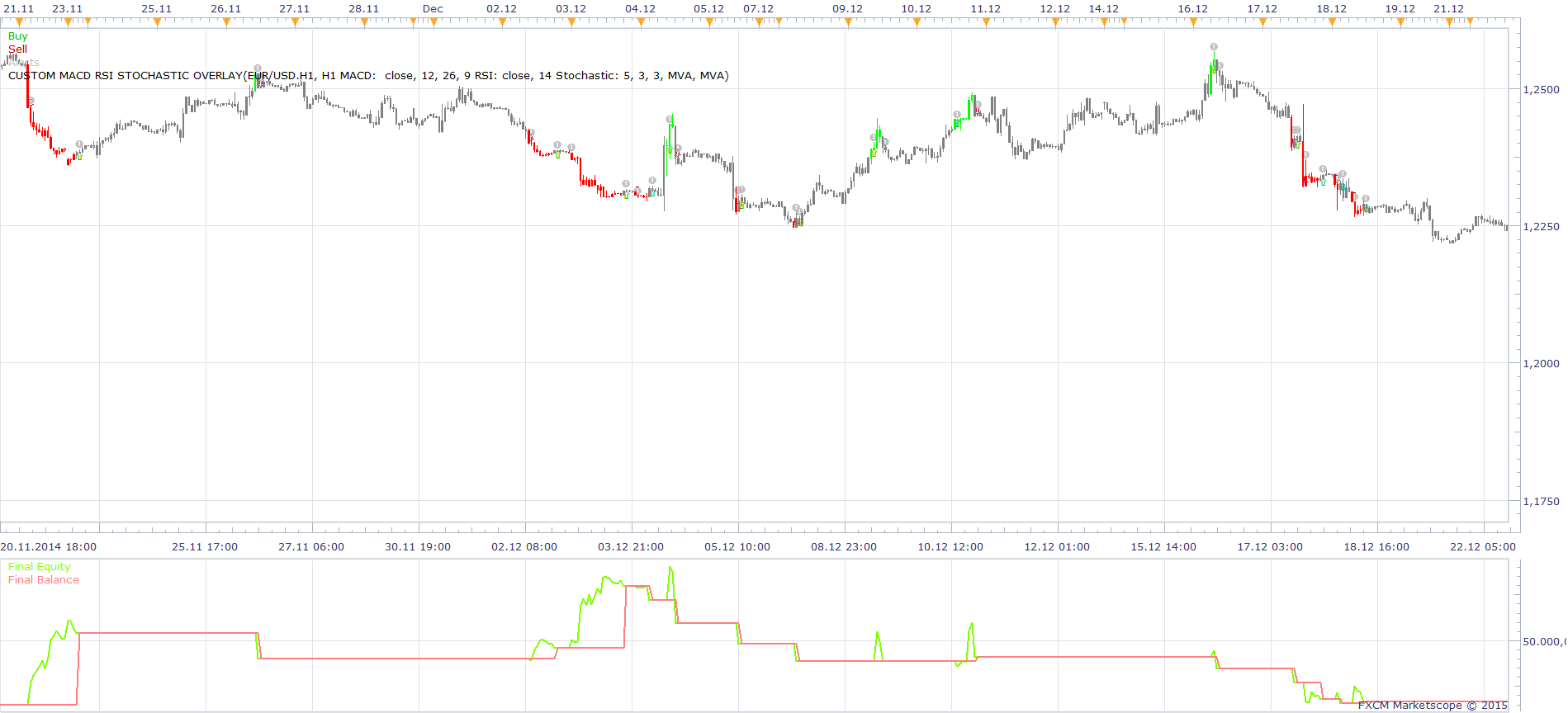This screenshot has width=1568, height=713.
Task: Click the 17.12 03:00 time axis label
Action: [1270, 547]
